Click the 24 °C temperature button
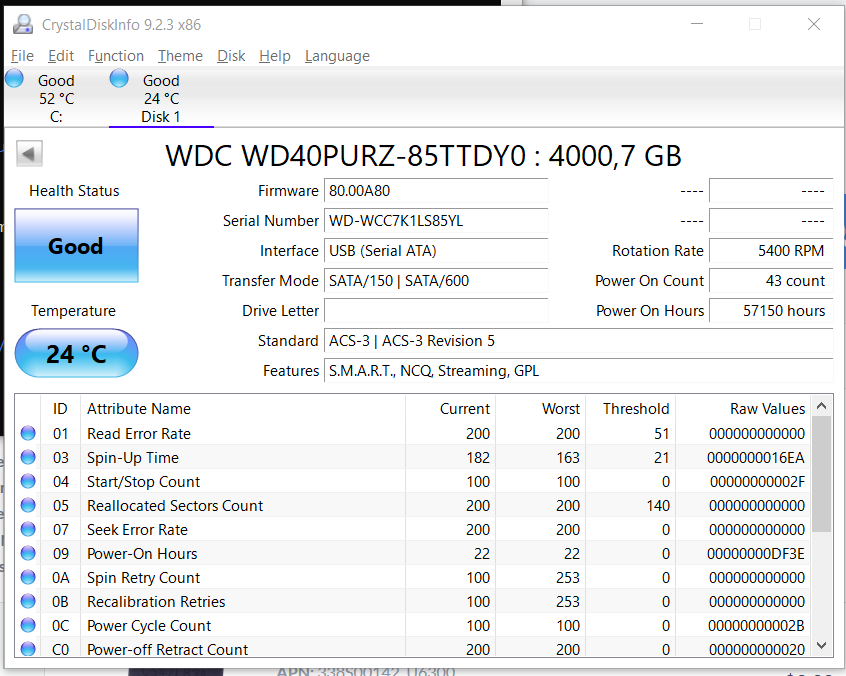This screenshot has height=676, width=846. (76, 354)
